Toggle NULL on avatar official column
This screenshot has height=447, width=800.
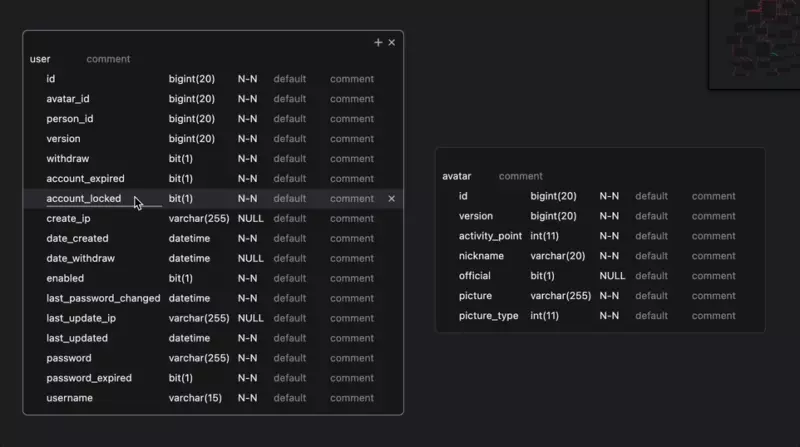[x=612, y=276]
